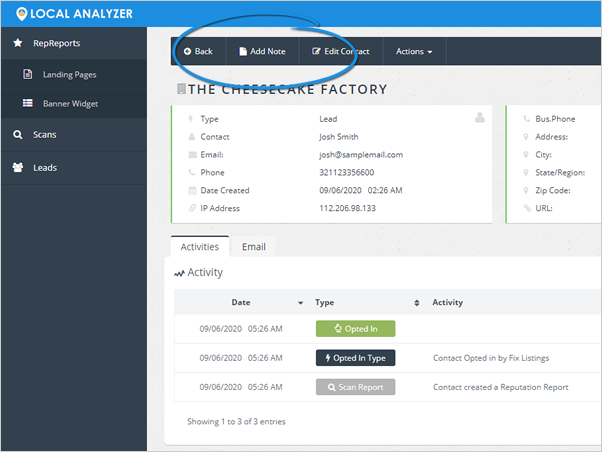The width and height of the screenshot is (602, 452).
Task: Select the Banner Widget grid icon
Action: coord(28,103)
